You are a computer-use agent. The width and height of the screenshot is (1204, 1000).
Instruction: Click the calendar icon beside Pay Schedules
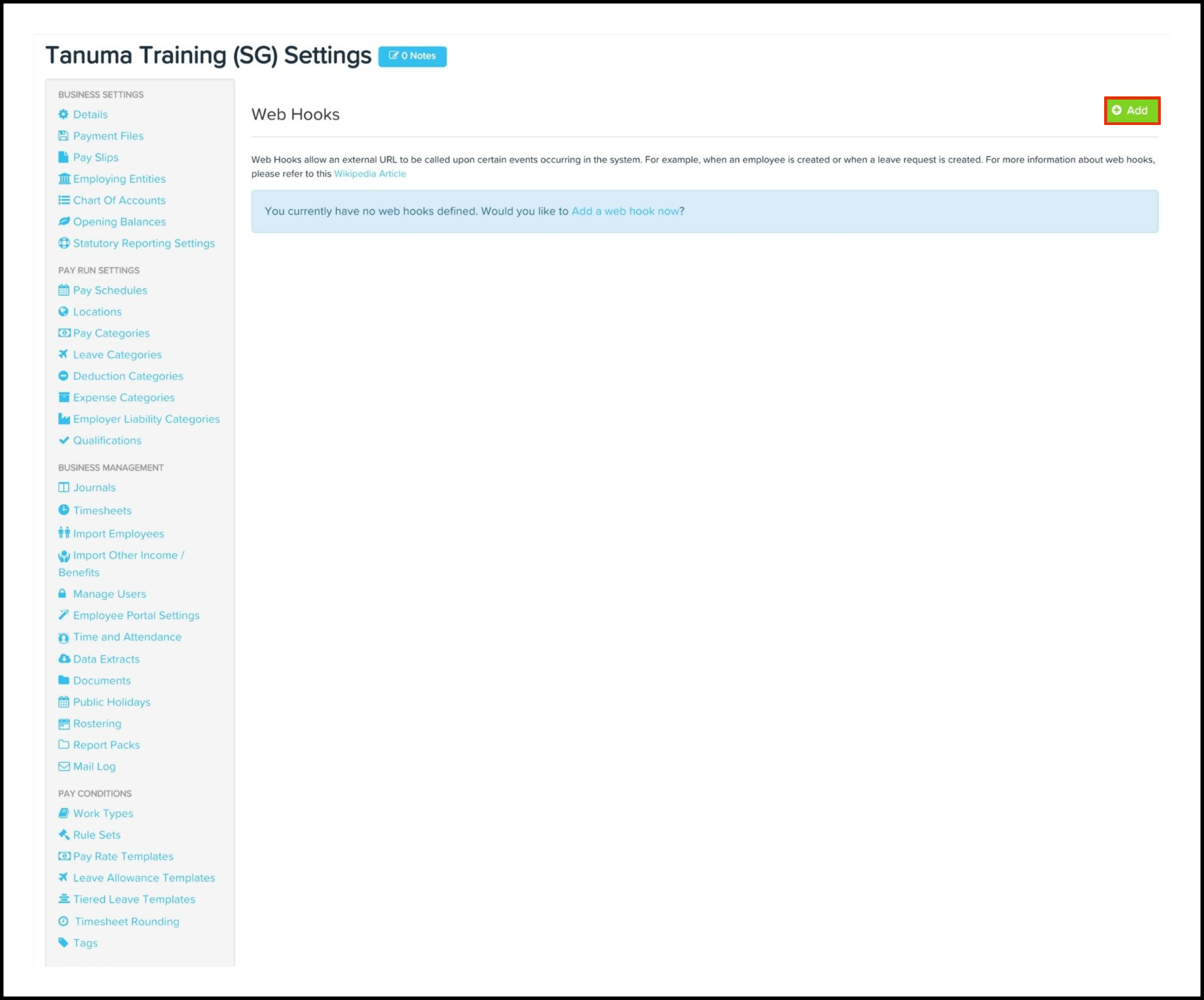click(x=64, y=290)
